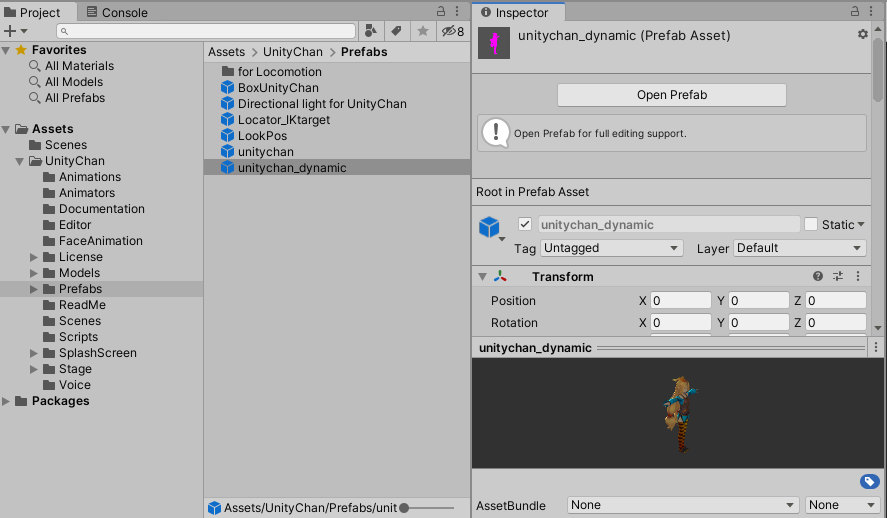Open the blue cube GameObject icon picker
This screenshot has height=518, width=887.
[490, 228]
